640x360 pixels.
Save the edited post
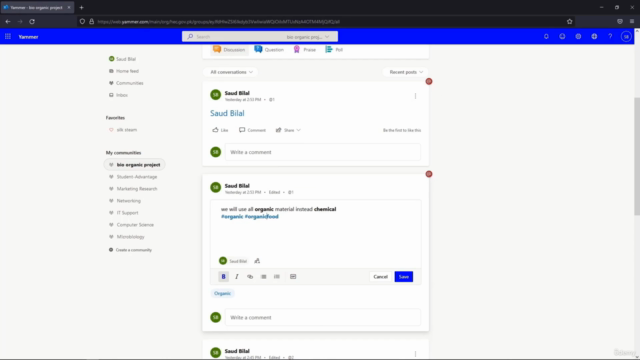404,277
